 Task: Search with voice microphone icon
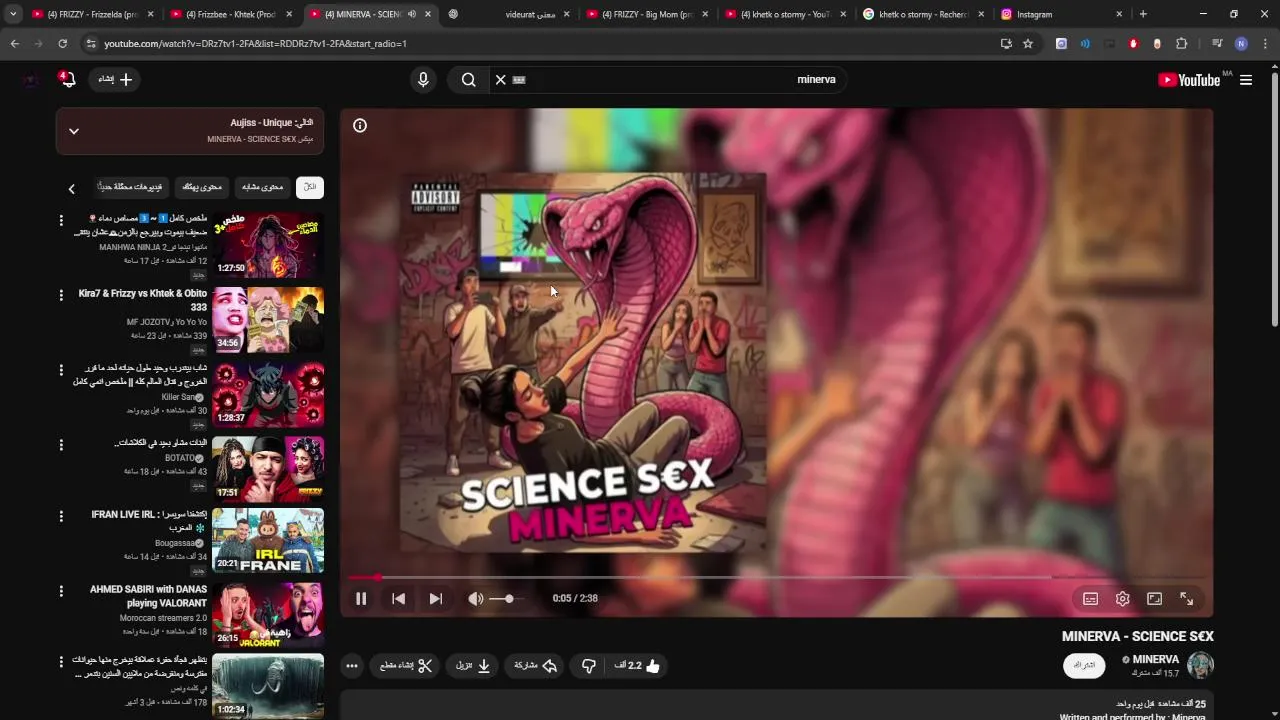pos(423,80)
